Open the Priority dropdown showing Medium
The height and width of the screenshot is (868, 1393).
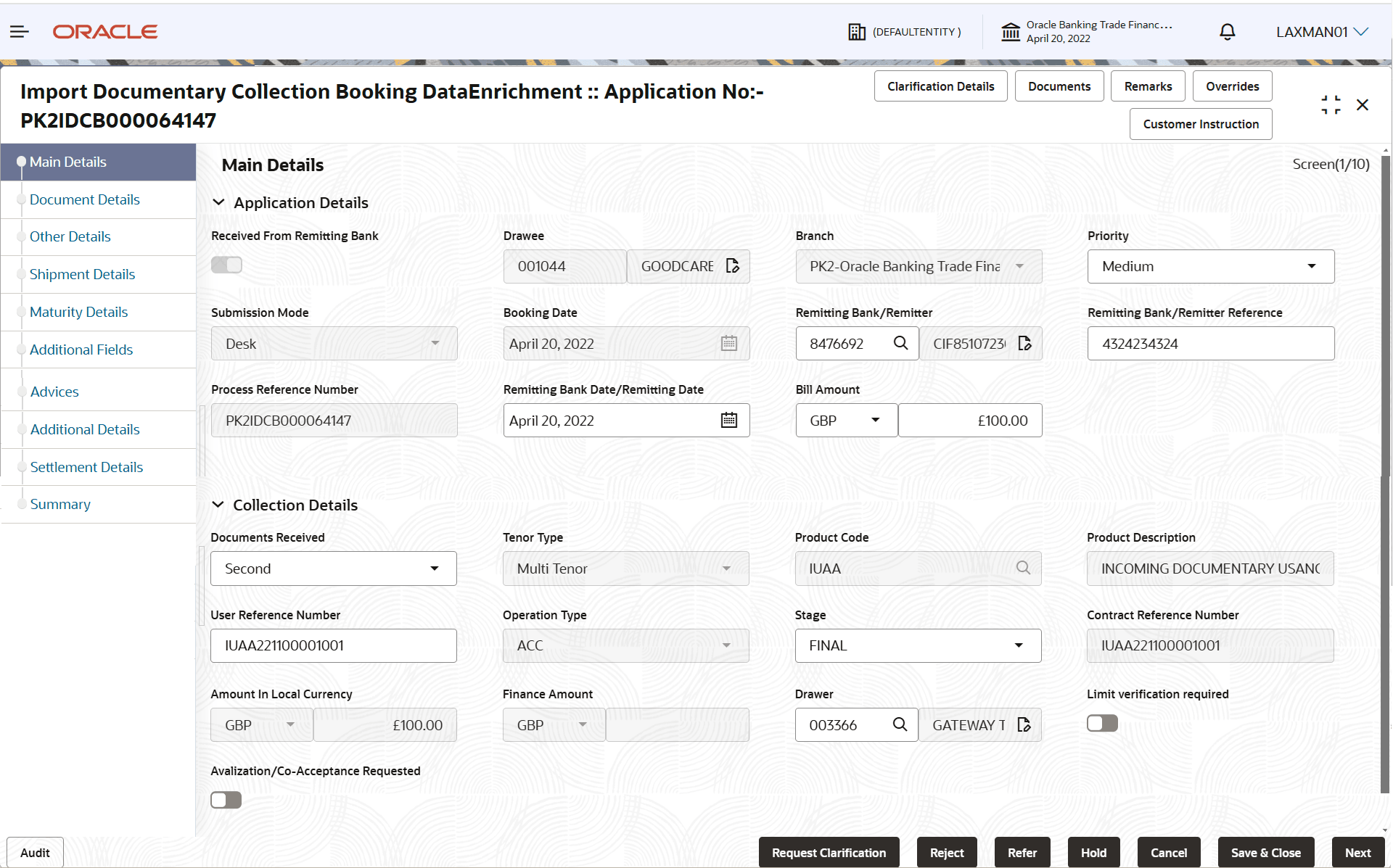click(x=1210, y=266)
